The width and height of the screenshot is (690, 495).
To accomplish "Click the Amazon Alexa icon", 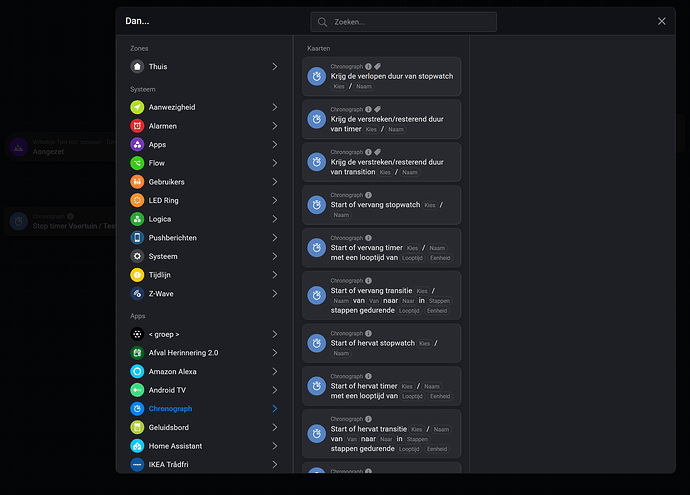I will (x=137, y=371).
